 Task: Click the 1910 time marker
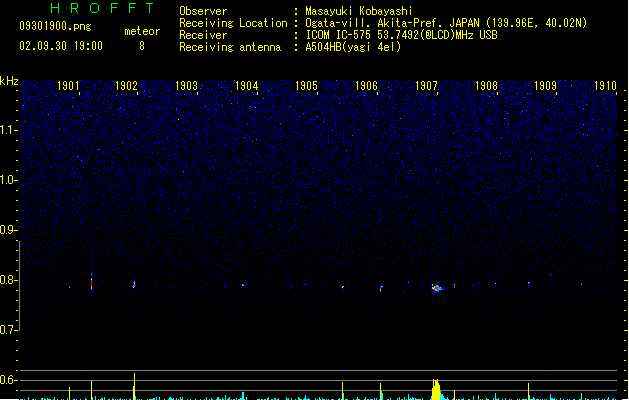(x=605, y=86)
